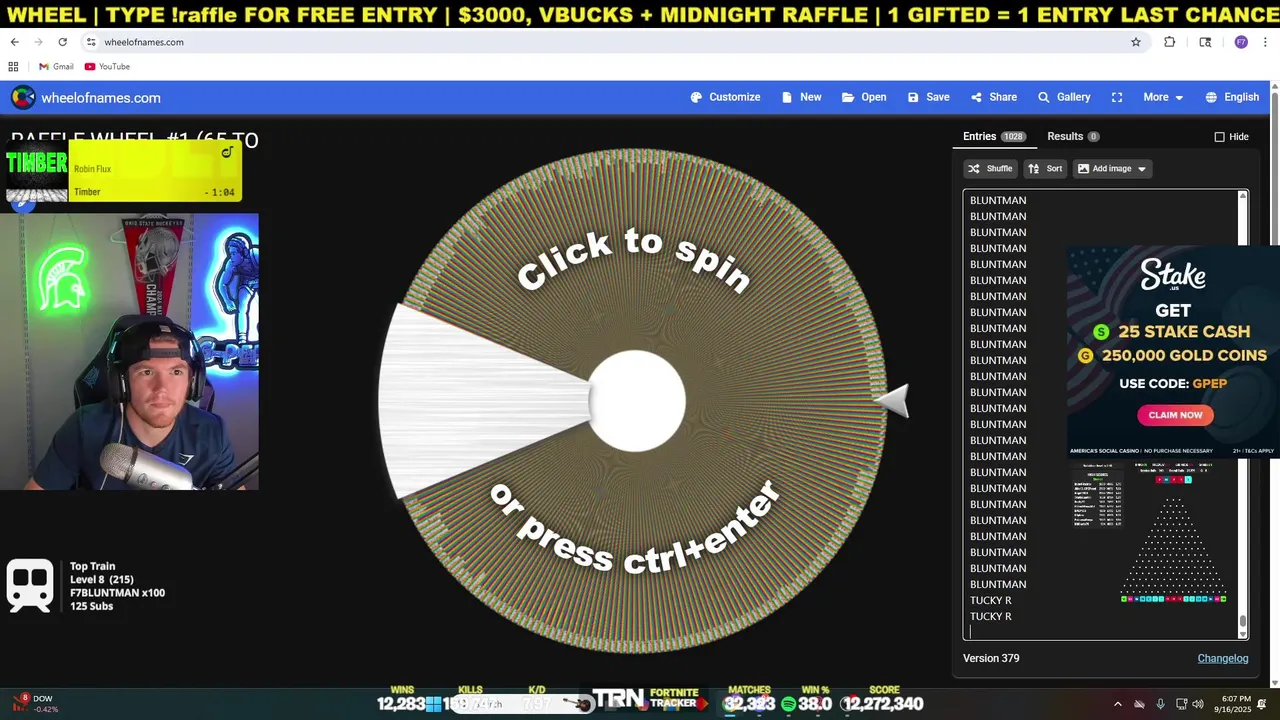Switch to the Entries tab
The width and height of the screenshot is (1280, 720).
994,136
